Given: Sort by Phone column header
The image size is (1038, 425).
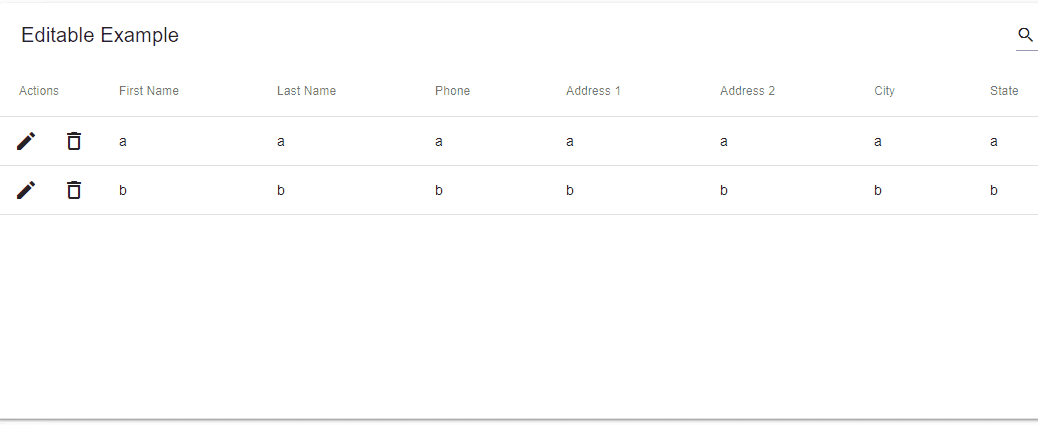Looking at the screenshot, I should coord(452,91).
